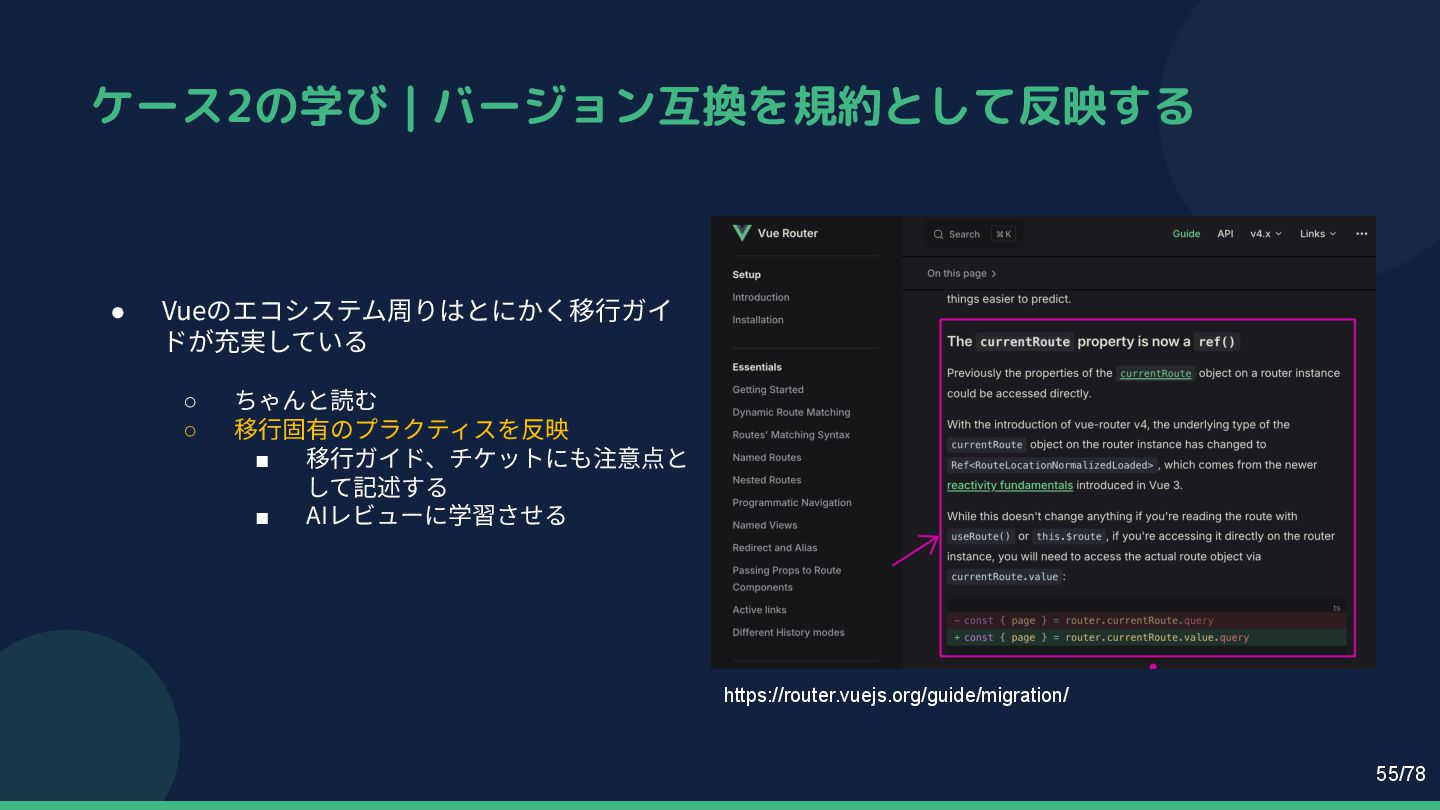Click the bullet 移行ガイド、チケットにも注意点
This screenshot has height=810, width=1440.
click(497, 472)
